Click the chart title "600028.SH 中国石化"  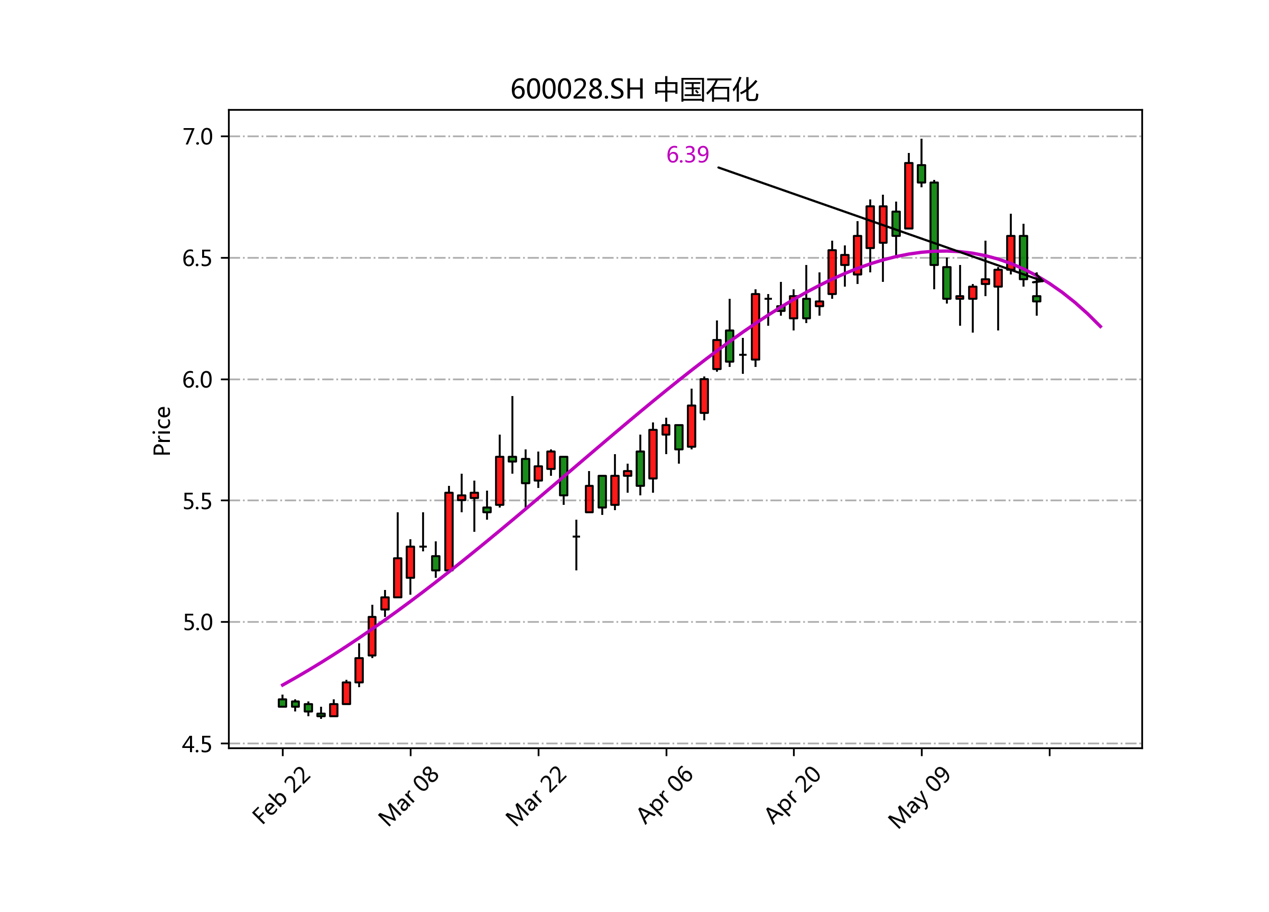pos(634,90)
